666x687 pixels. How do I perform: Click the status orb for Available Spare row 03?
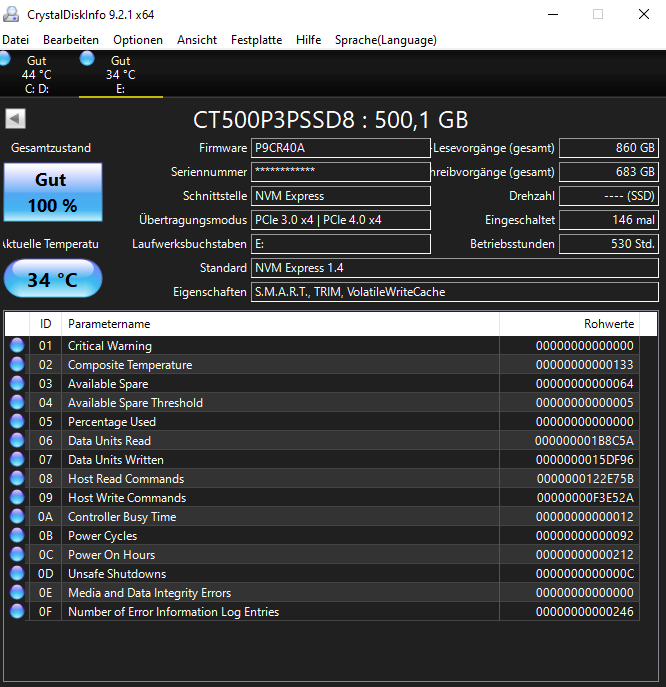(x=17, y=383)
